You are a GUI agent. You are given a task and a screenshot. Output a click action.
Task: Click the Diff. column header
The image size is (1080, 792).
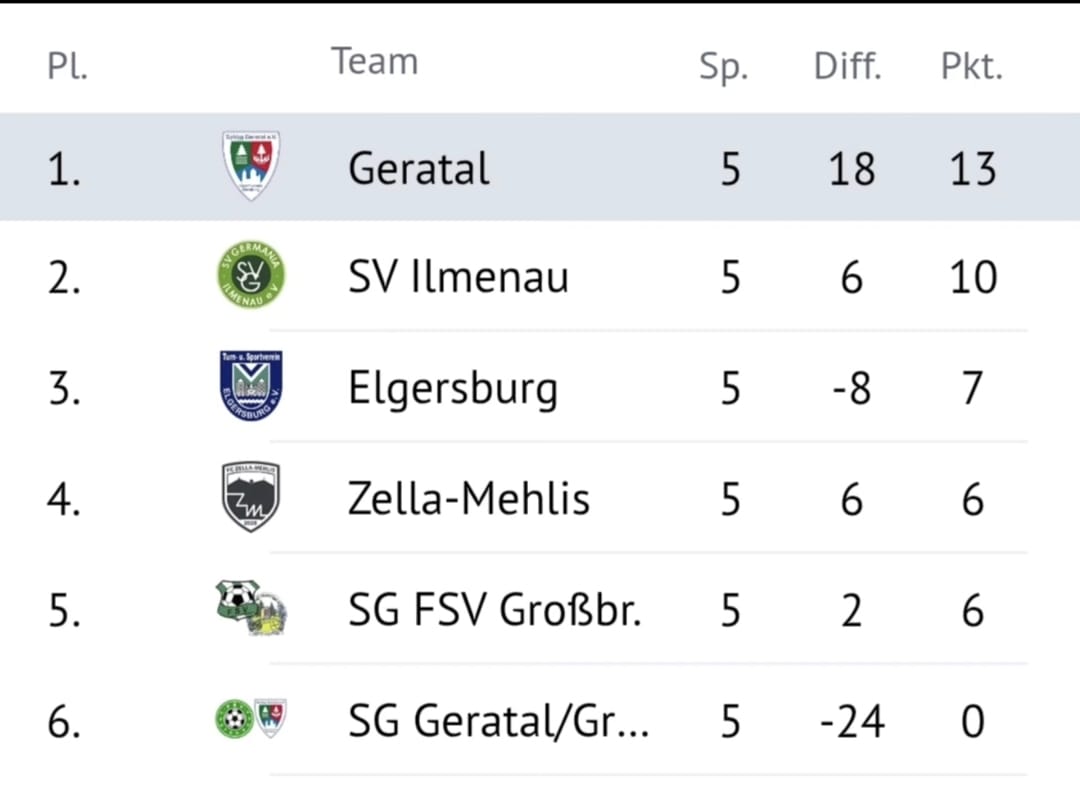[x=848, y=67]
